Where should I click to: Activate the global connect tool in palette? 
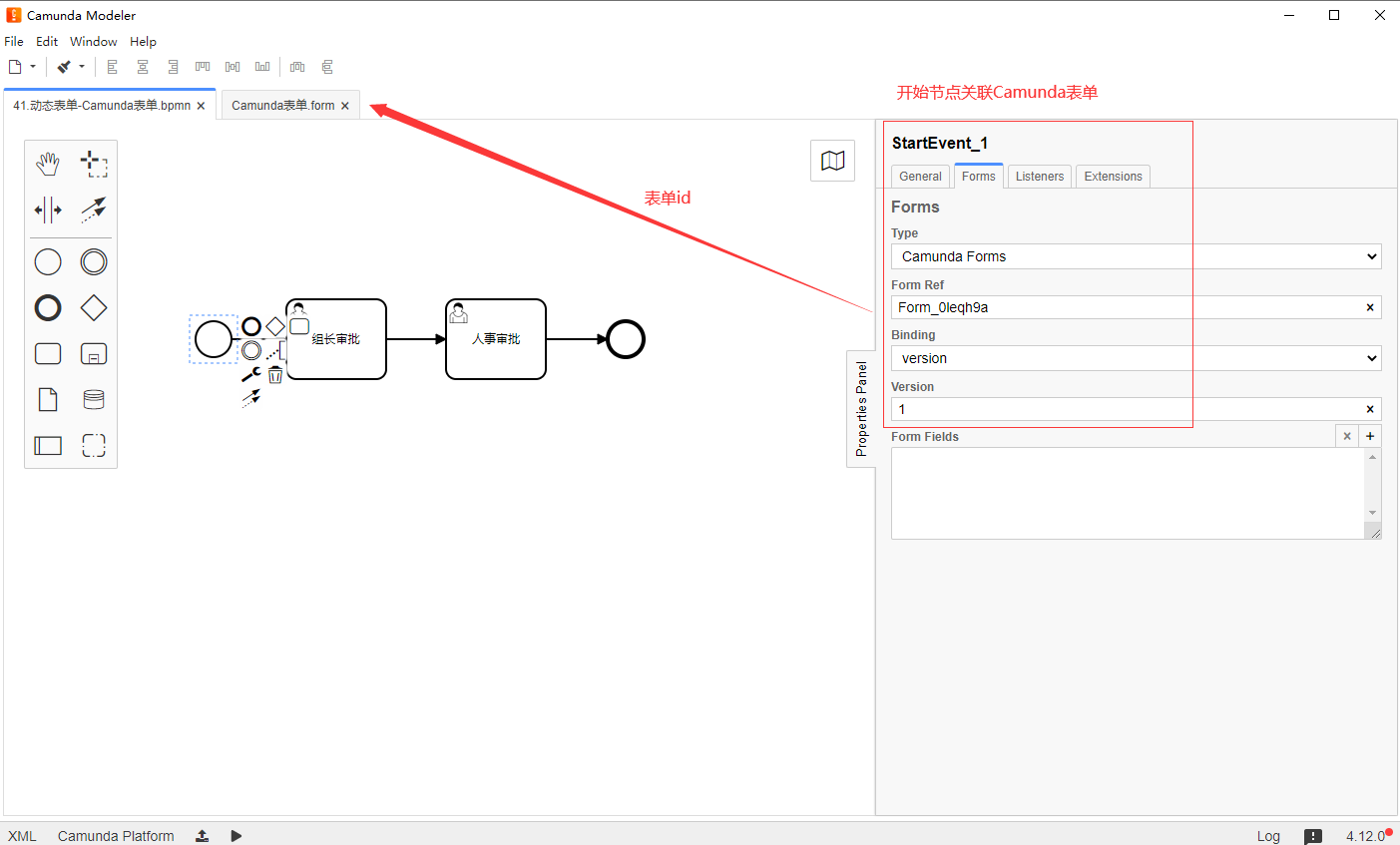tap(94, 210)
